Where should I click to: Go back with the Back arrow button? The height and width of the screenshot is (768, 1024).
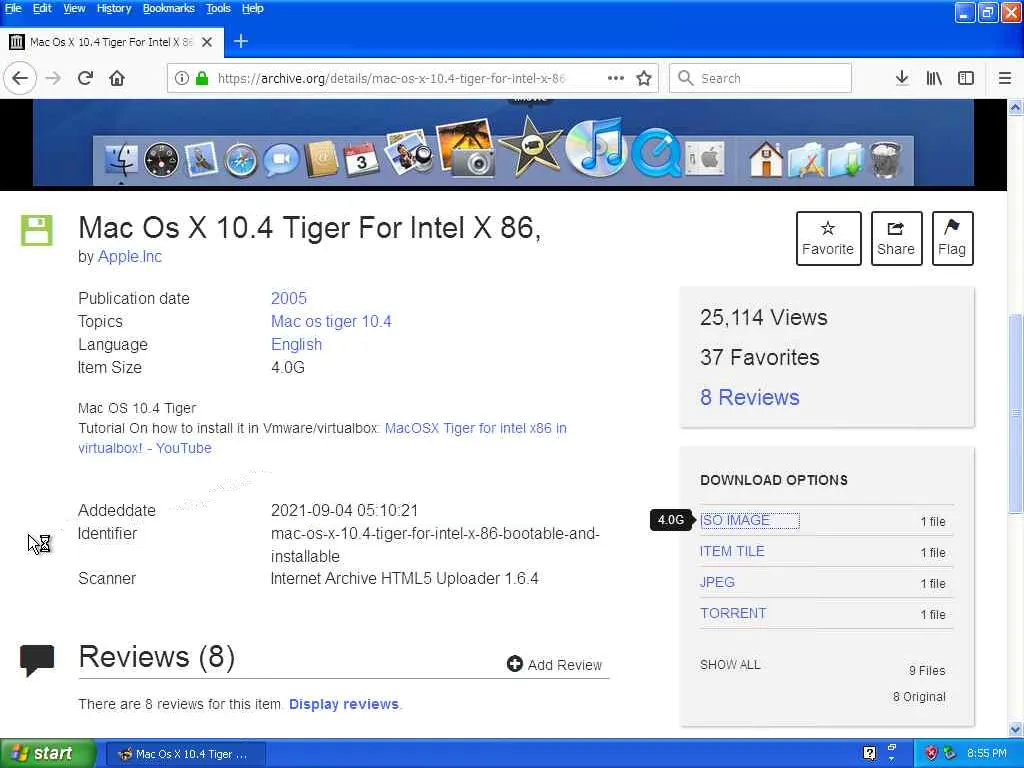pyautogui.click(x=20, y=78)
